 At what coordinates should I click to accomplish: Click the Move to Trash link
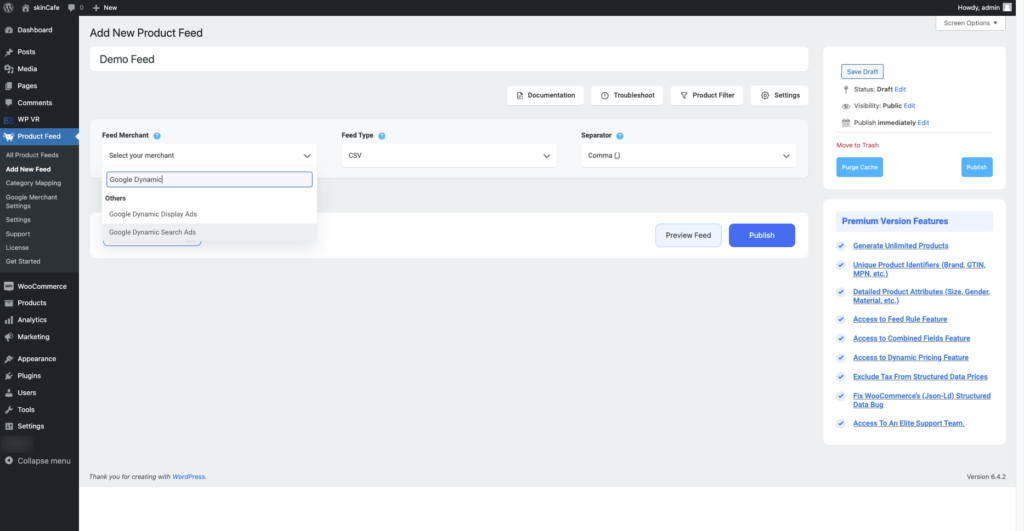857,145
